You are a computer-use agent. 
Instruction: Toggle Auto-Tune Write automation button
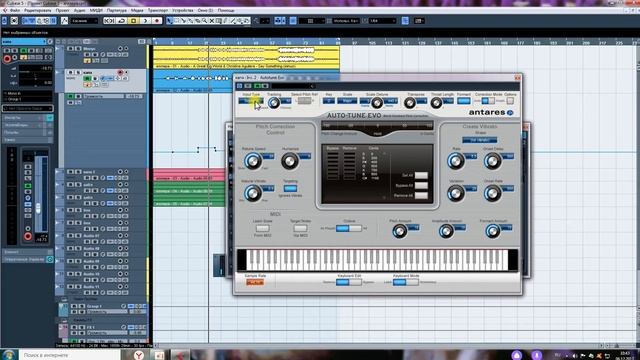point(265,86)
